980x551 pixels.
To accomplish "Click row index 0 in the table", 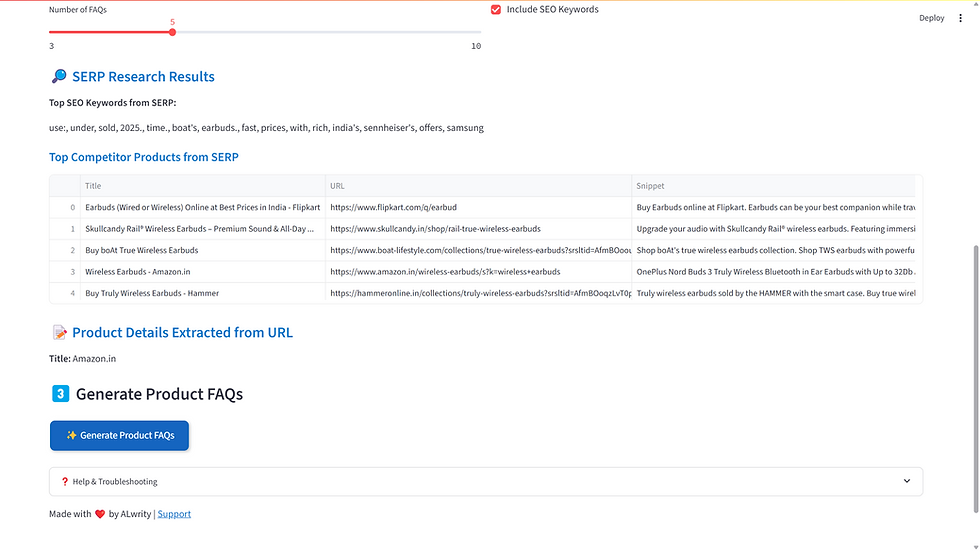I will coord(65,207).
